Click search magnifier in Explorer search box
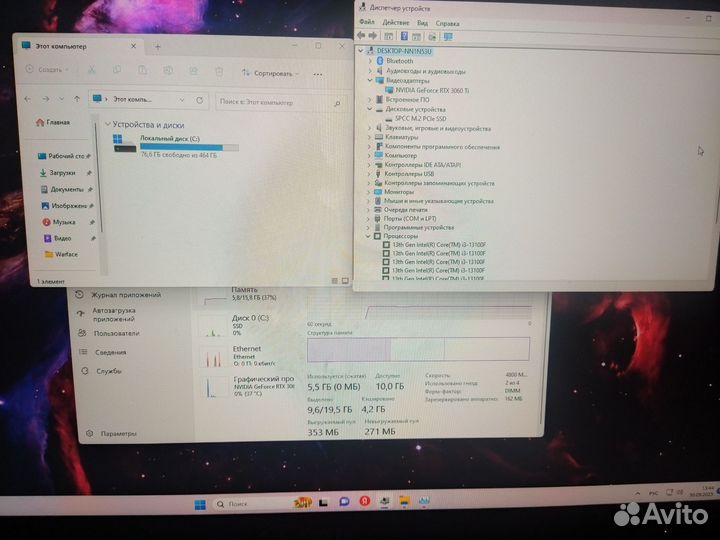The height and width of the screenshot is (540, 720). tap(337, 103)
